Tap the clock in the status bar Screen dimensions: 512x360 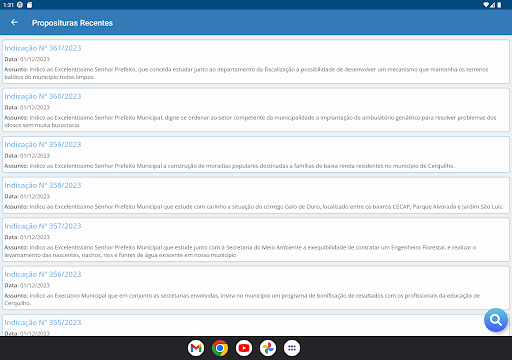(x=8, y=5)
